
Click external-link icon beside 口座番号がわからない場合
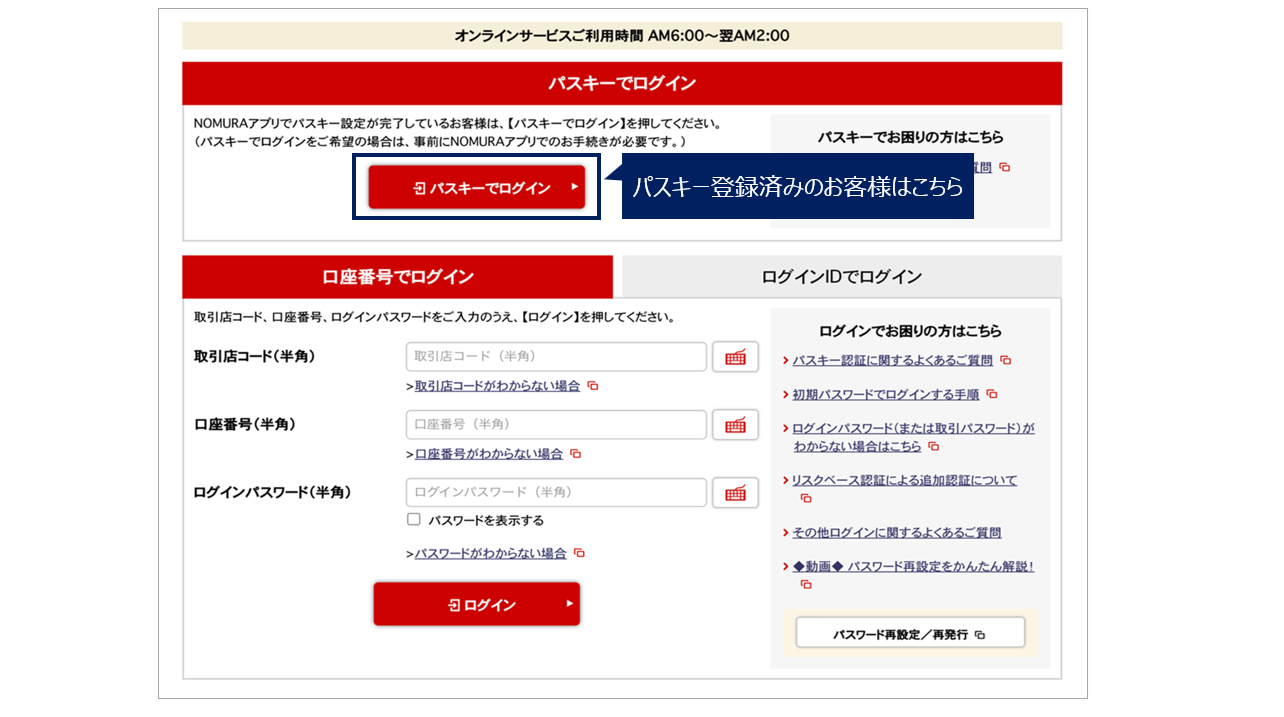point(576,454)
